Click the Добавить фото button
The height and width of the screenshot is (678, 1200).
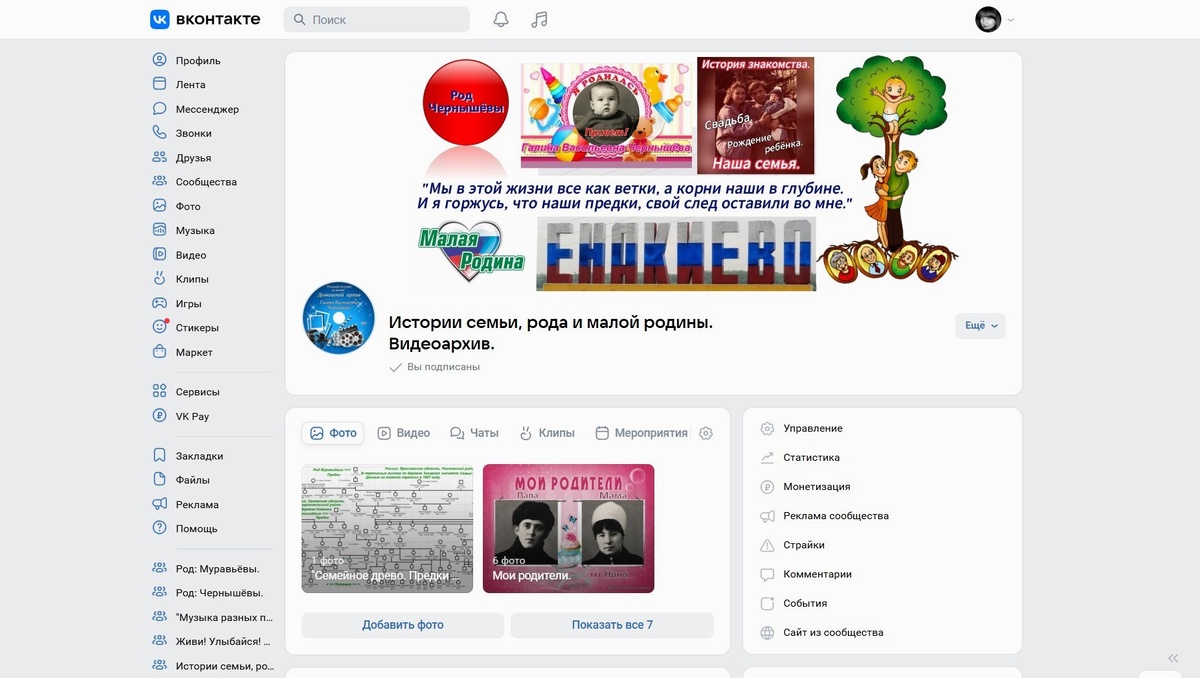[x=401, y=624]
